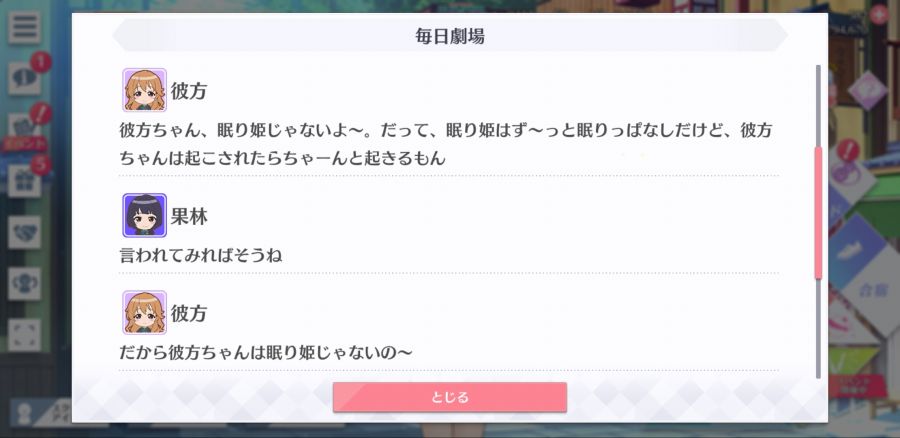Select the 言われてみればそうね dialogue line
The width and height of the screenshot is (900, 438).
coord(200,255)
